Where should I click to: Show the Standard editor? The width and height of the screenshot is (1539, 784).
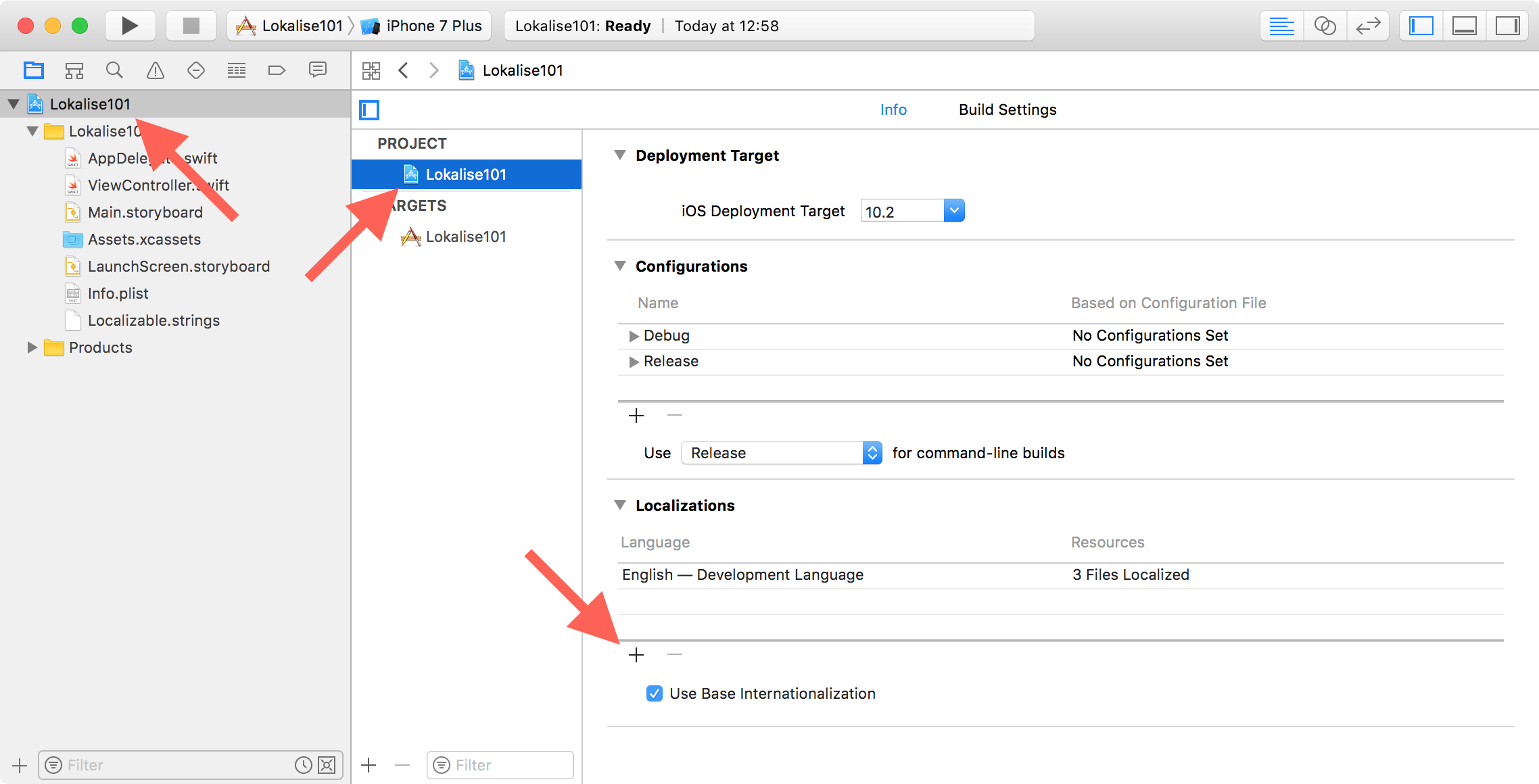coord(1281,26)
